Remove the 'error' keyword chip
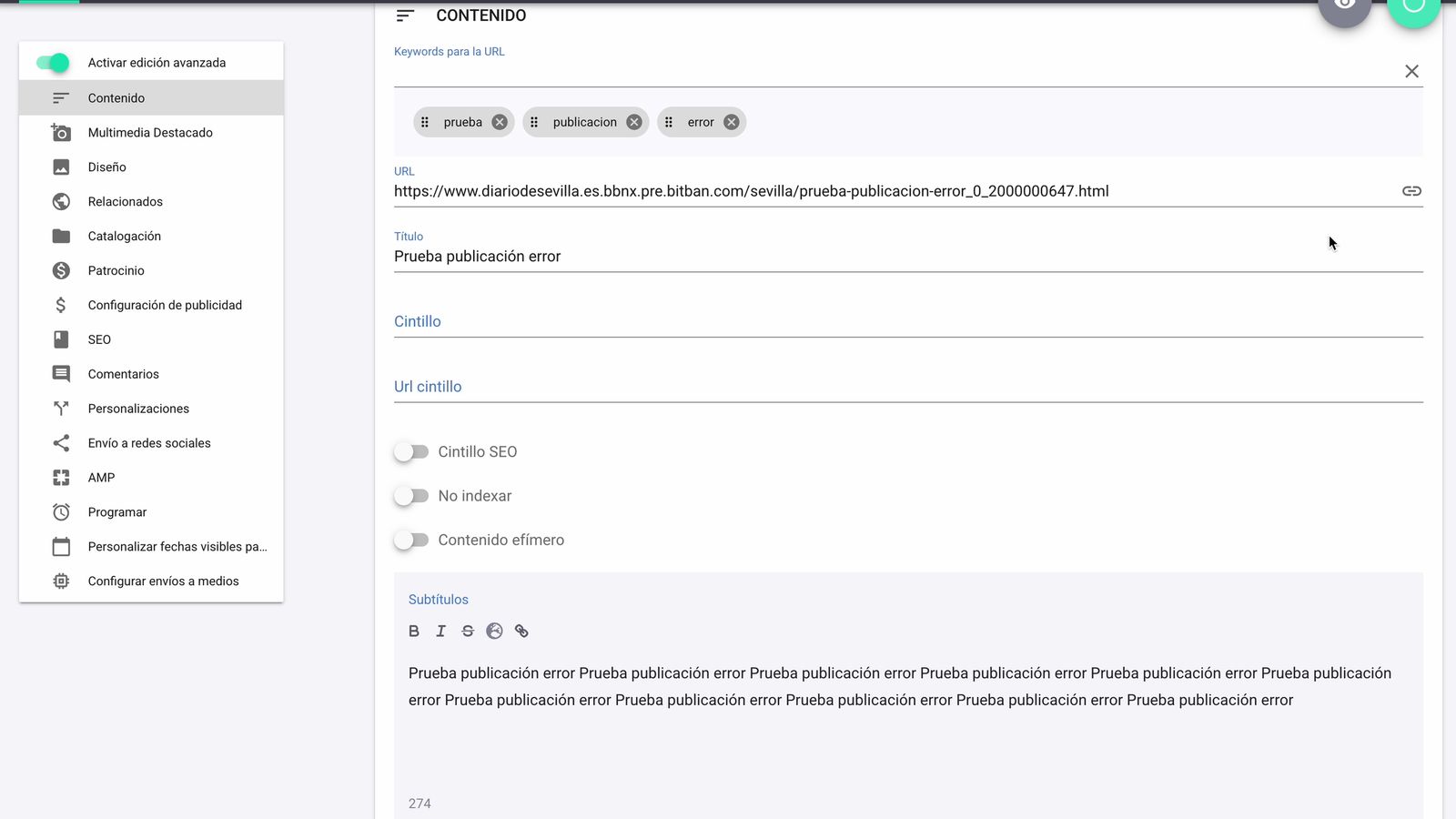The height and width of the screenshot is (819, 1456). pos(732,122)
